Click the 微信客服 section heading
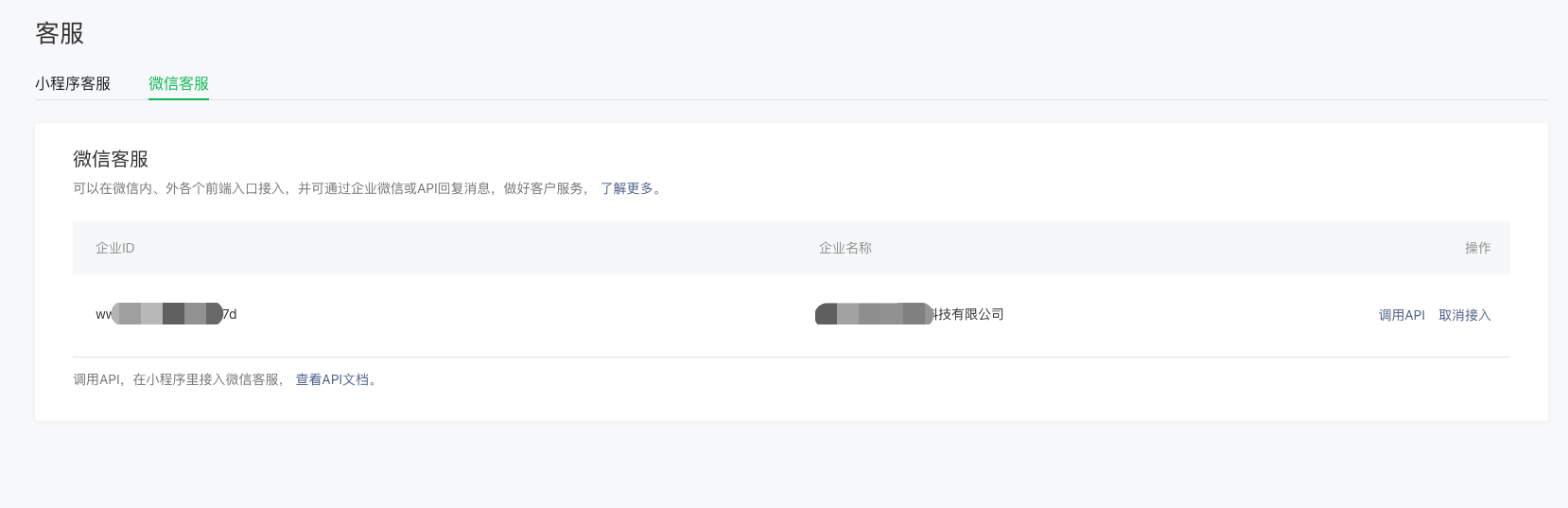The width and height of the screenshot is (1568, 508). click(111, 159)
